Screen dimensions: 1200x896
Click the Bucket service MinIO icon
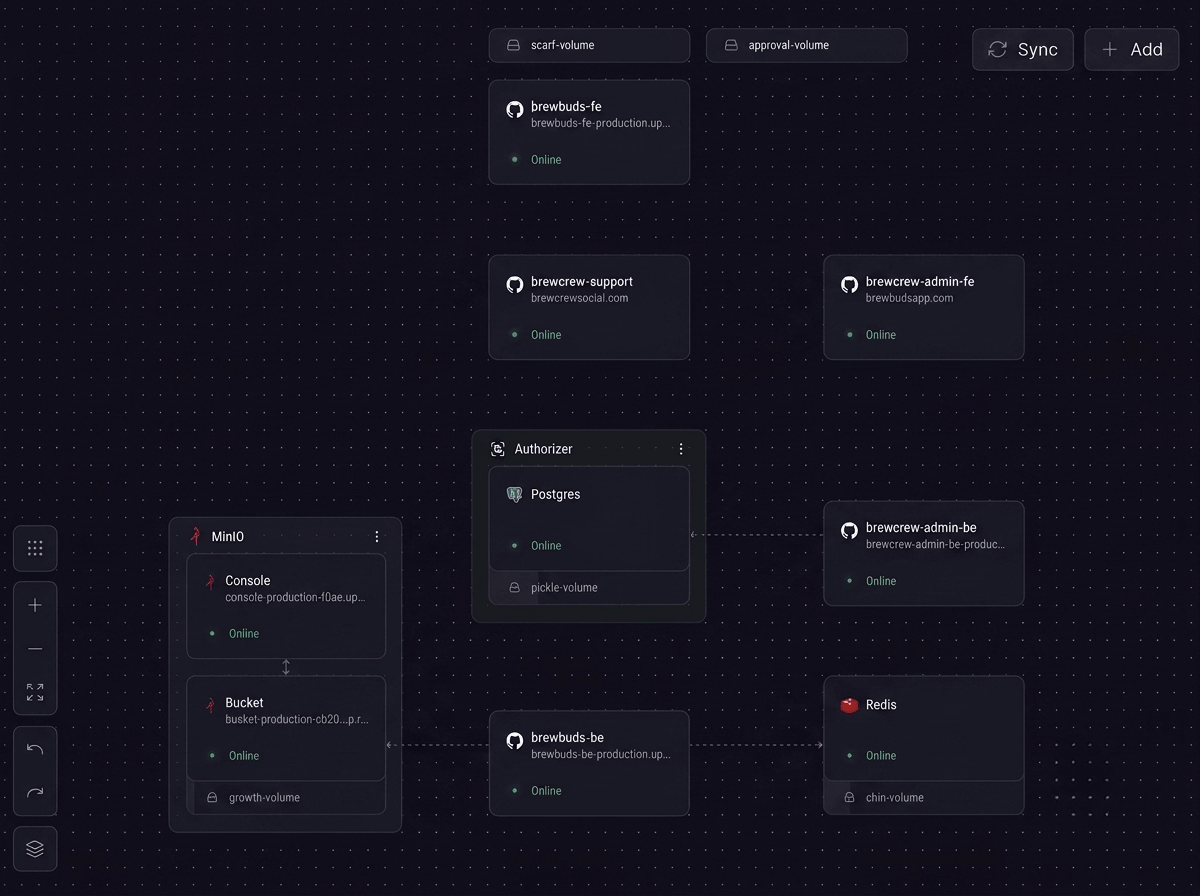pyautogui.click(x=210, y=705)
